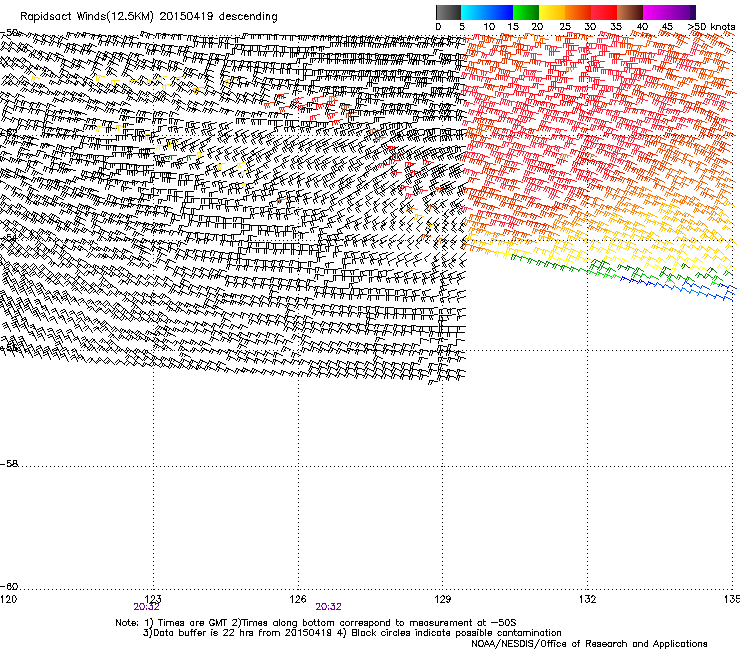Click the 'NOAA/NESDIS/Office of Research and Applications' credit
The width and height of the screenshot is (740, 650).
589,644
